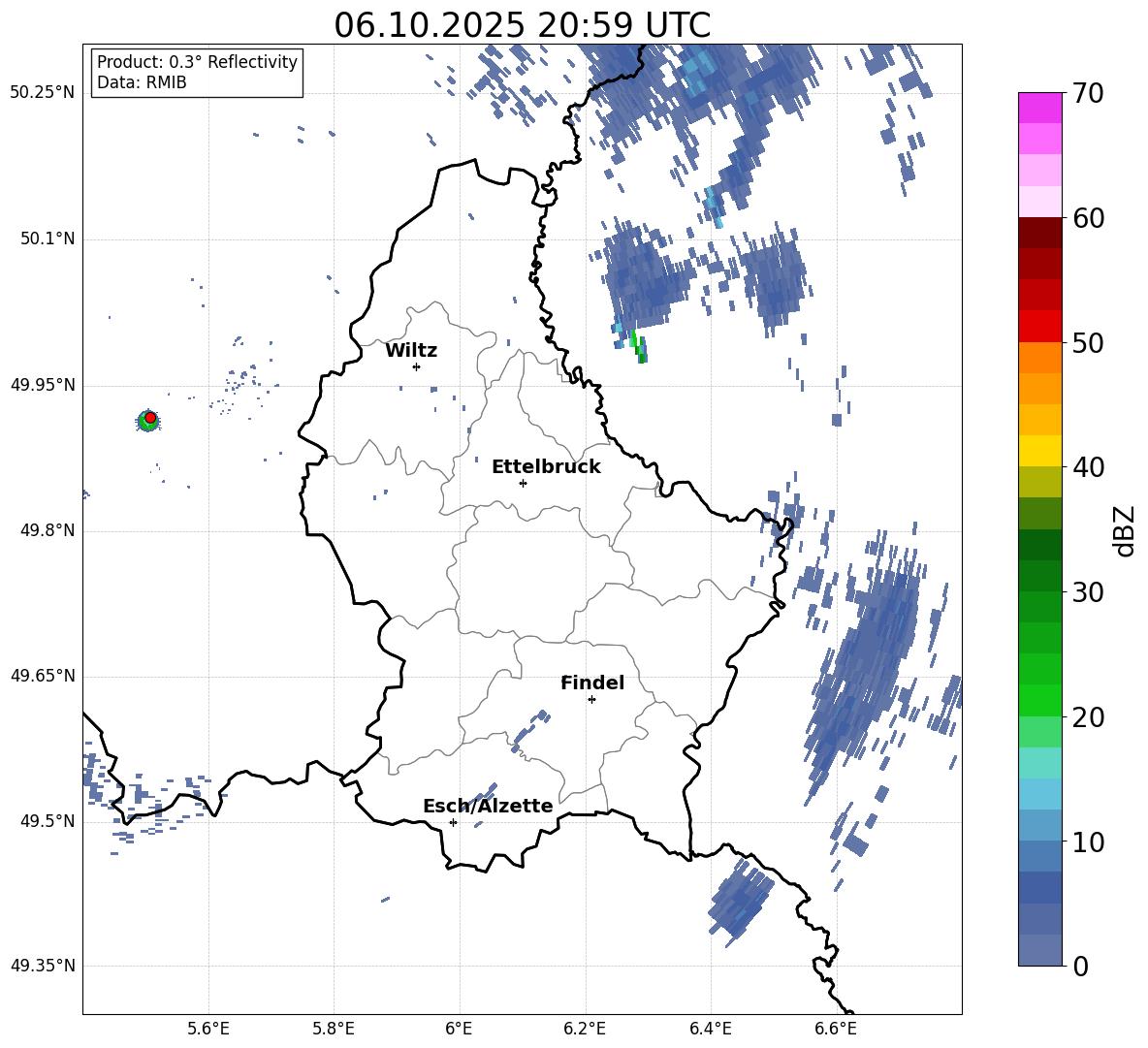Click the Ettelbruck city label
1148x1048 pixels.
pyautogui.click(x=546, y=467)
